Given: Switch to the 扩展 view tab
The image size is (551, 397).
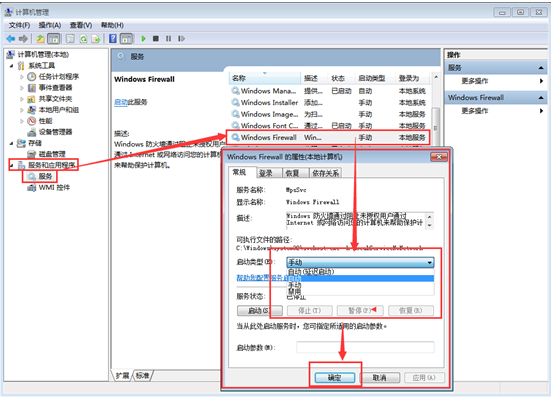Looking at the screenshot, I should (x=123, y=376).
